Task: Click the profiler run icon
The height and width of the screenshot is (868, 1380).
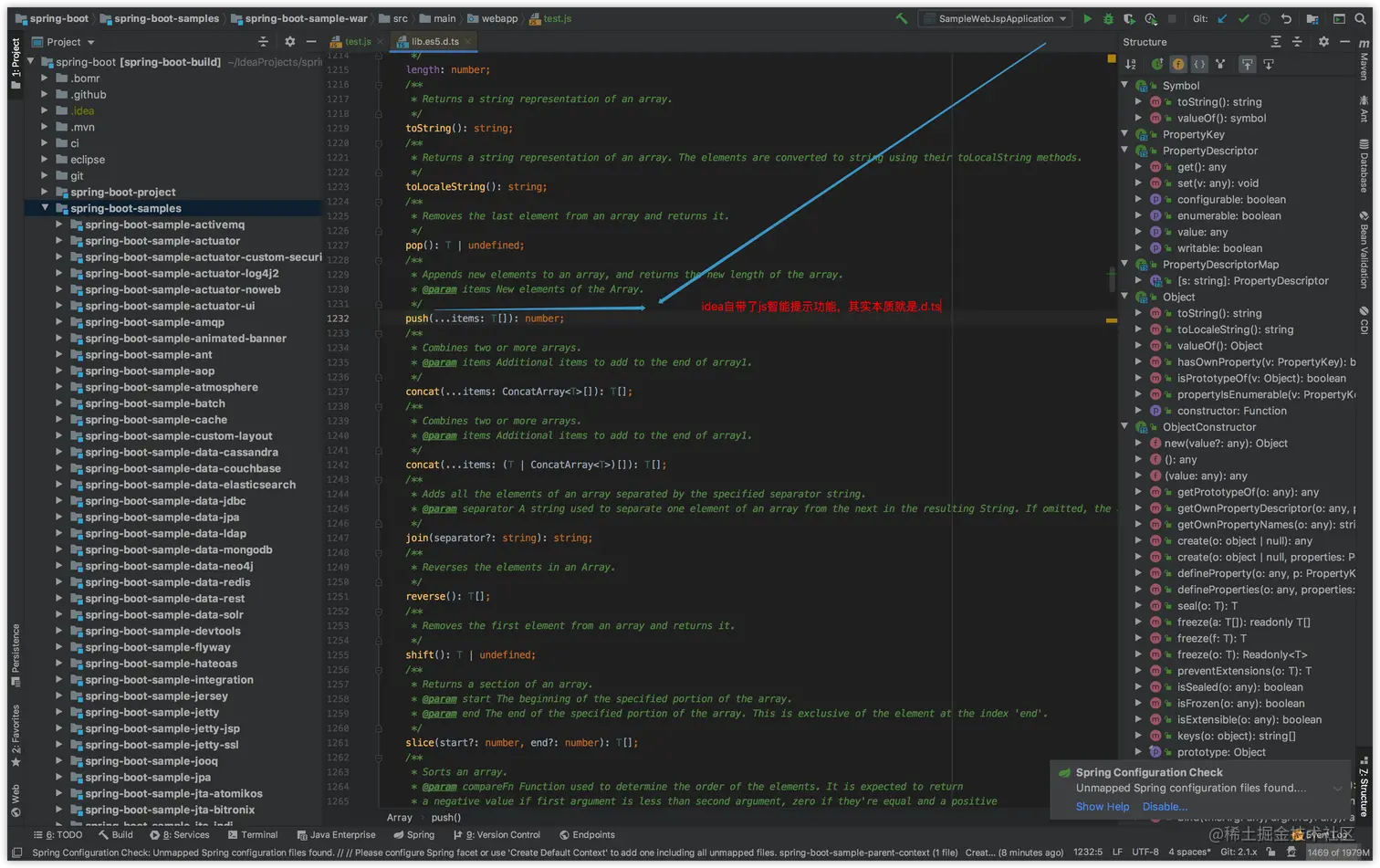Action: [1150, 18]
